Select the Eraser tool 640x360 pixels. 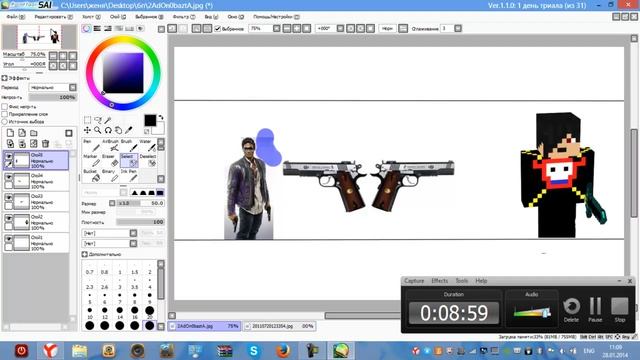pos(110,160)
